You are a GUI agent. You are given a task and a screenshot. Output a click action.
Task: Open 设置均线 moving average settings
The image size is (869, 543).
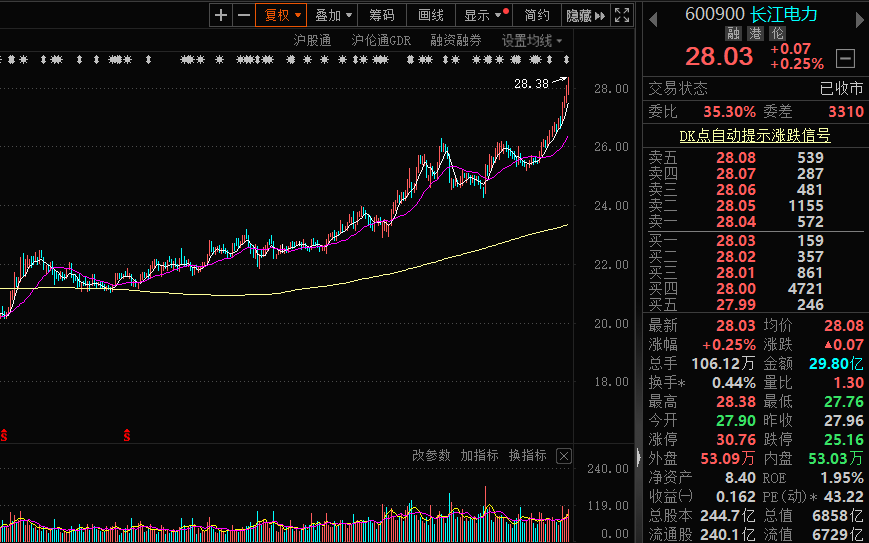[x=532, y=41]
